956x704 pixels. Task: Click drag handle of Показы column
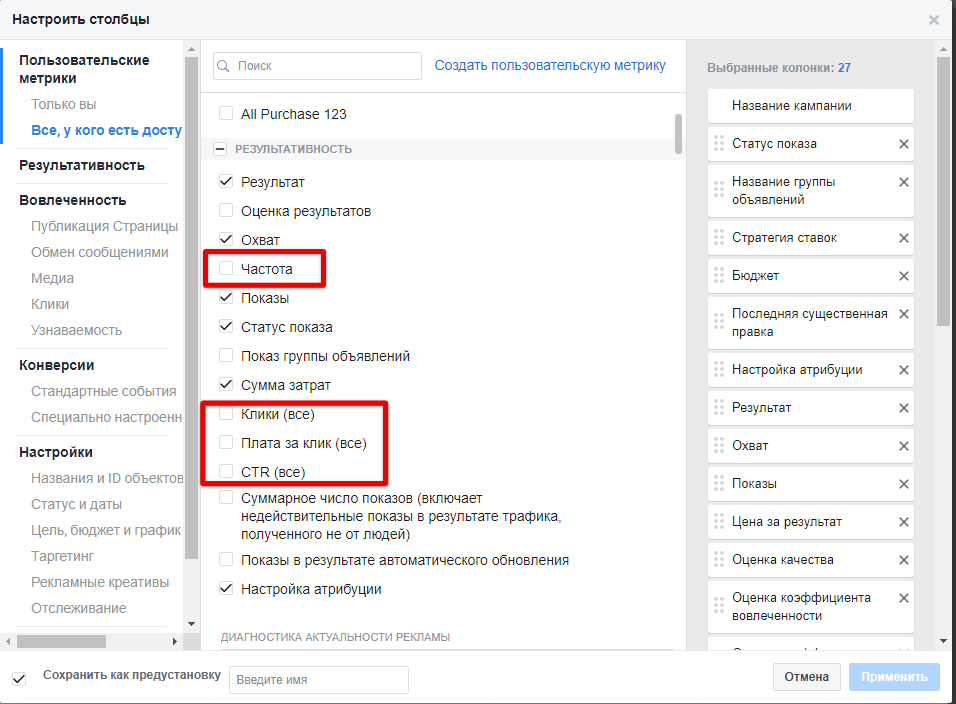tap(718, 484)
